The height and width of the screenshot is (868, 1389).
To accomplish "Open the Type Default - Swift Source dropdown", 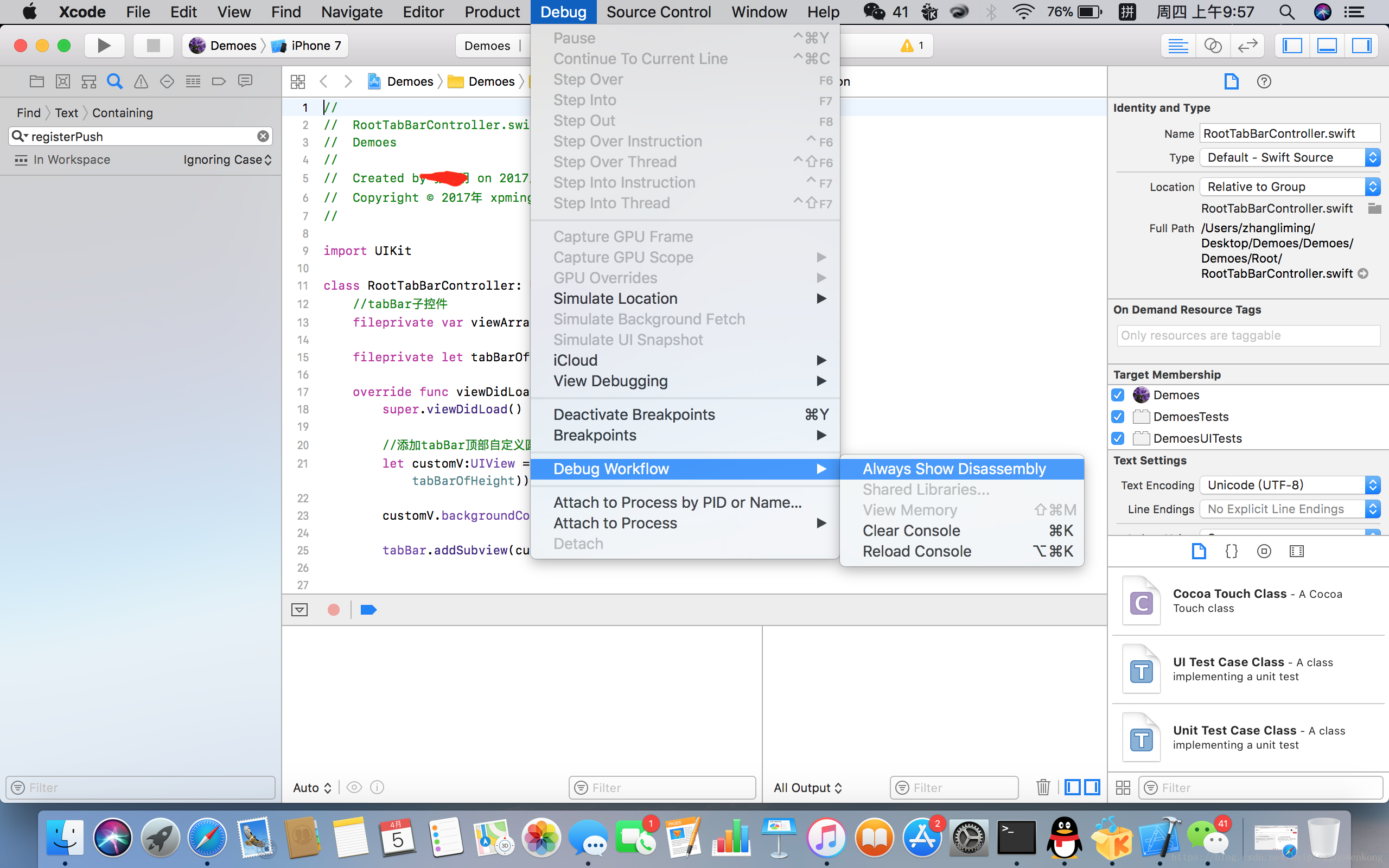I will (1290, 157).
